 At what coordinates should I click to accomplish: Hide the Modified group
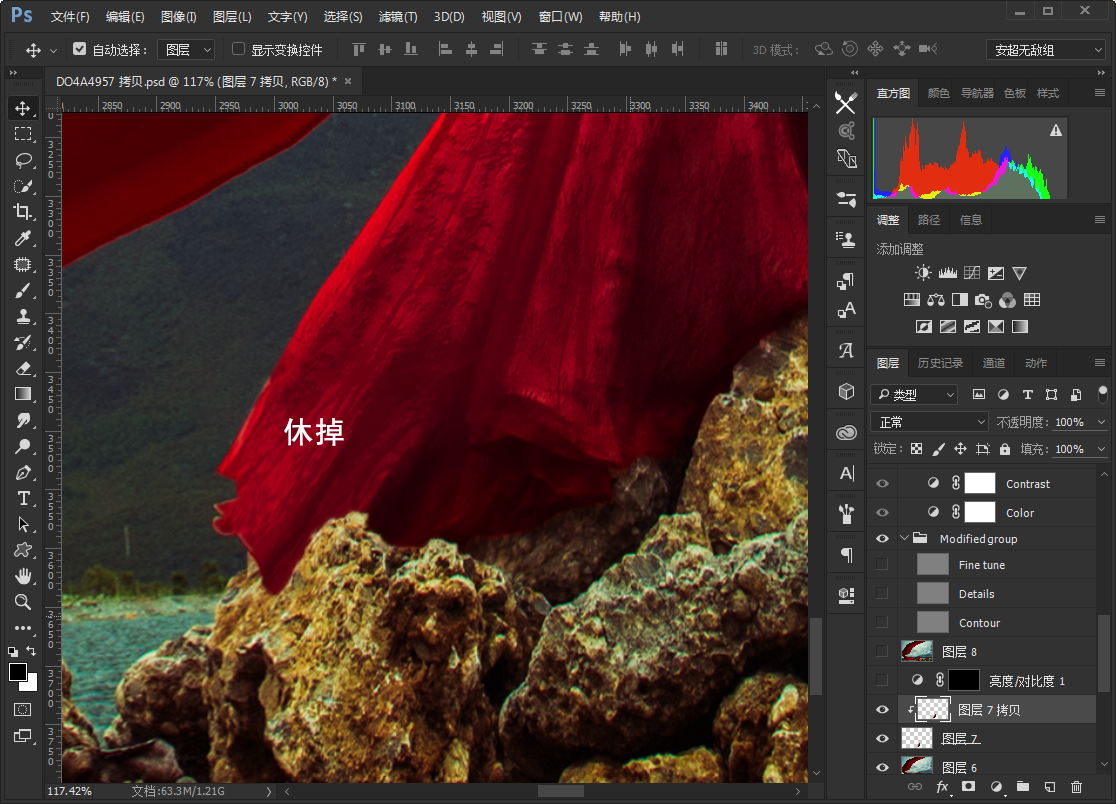click(x=883, y=539)
